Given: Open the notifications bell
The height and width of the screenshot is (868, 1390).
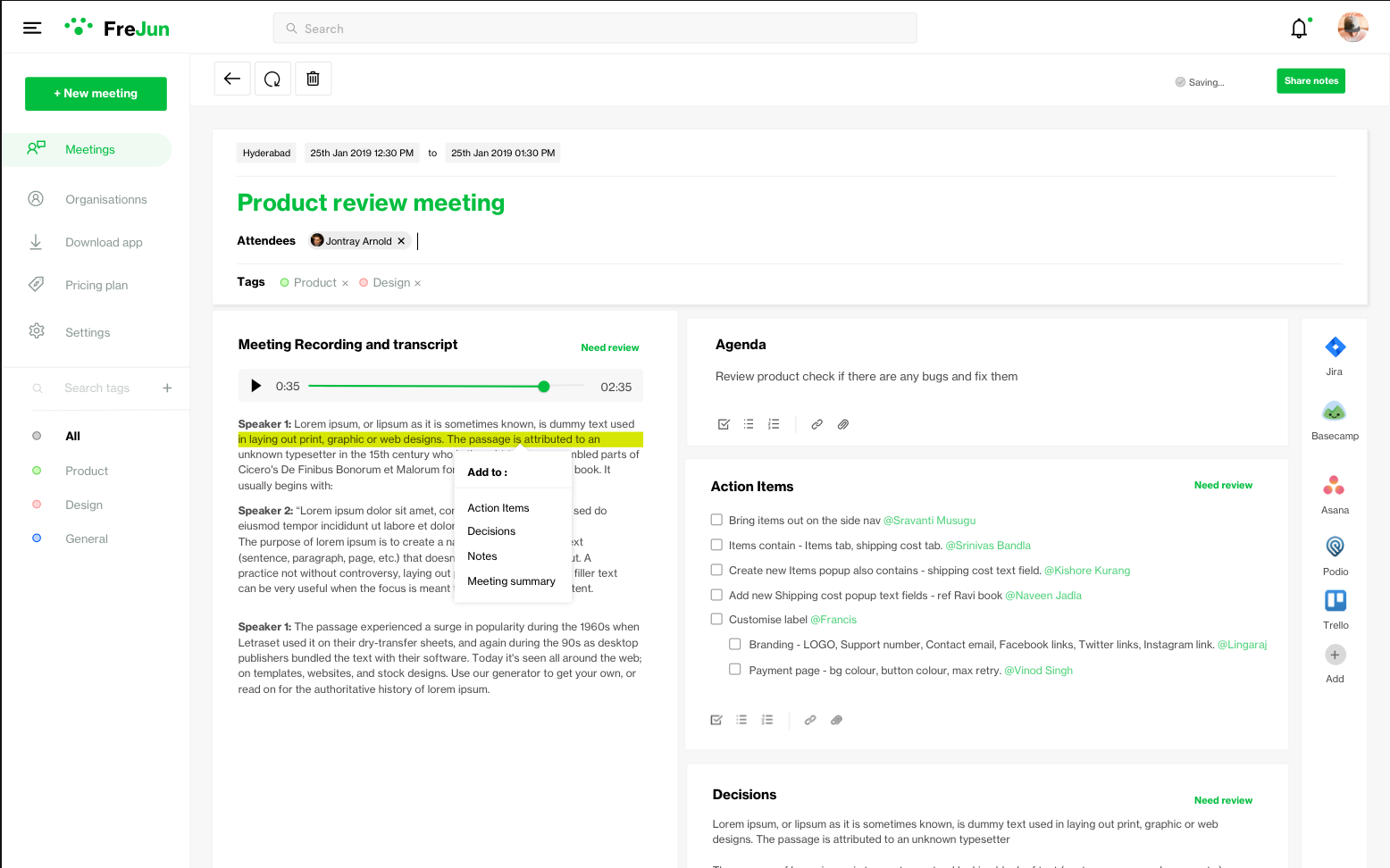Looking at the screenshot, I should [1299, 29].
